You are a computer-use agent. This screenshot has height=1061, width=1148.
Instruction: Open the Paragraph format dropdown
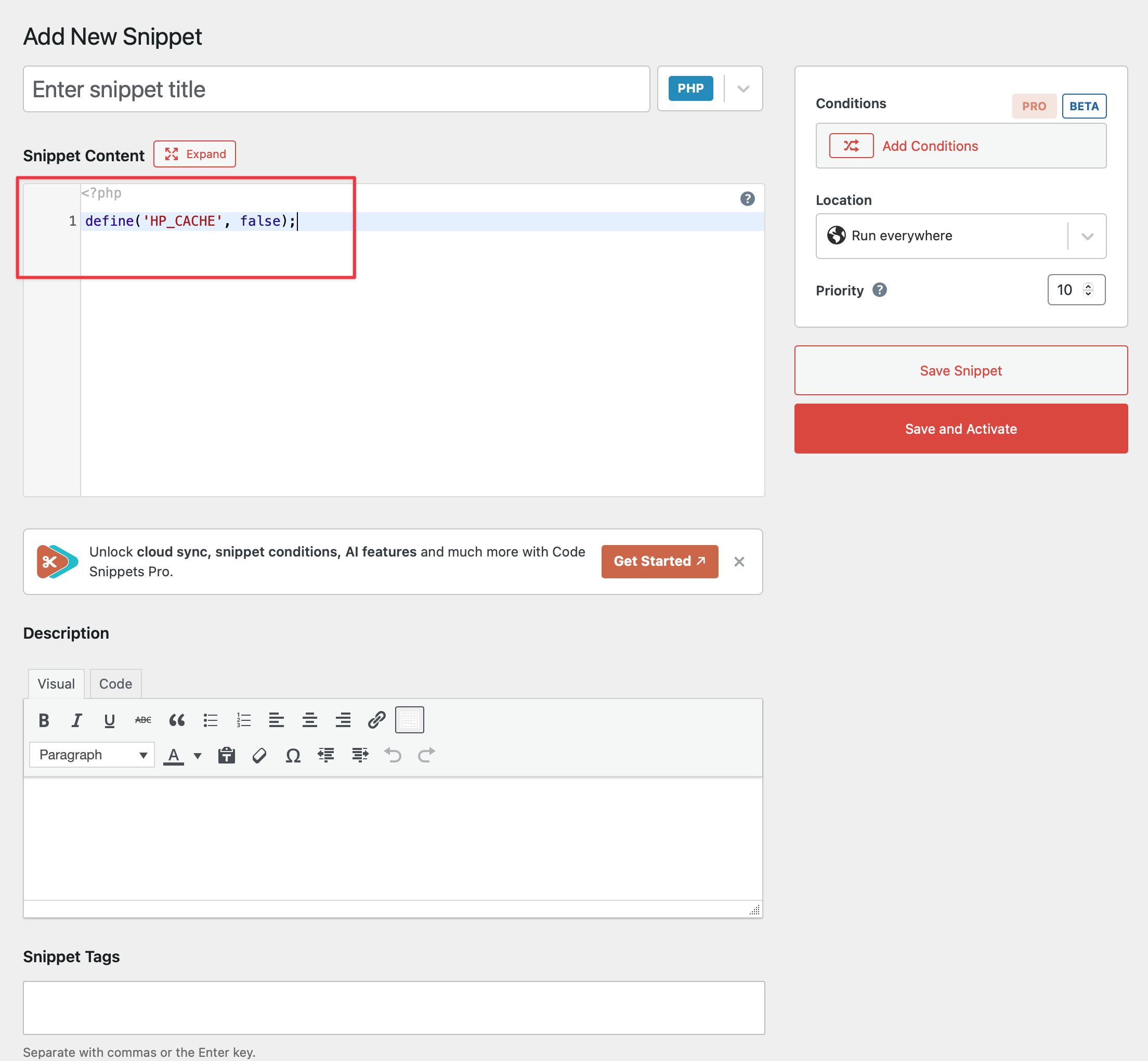(92, 755)
